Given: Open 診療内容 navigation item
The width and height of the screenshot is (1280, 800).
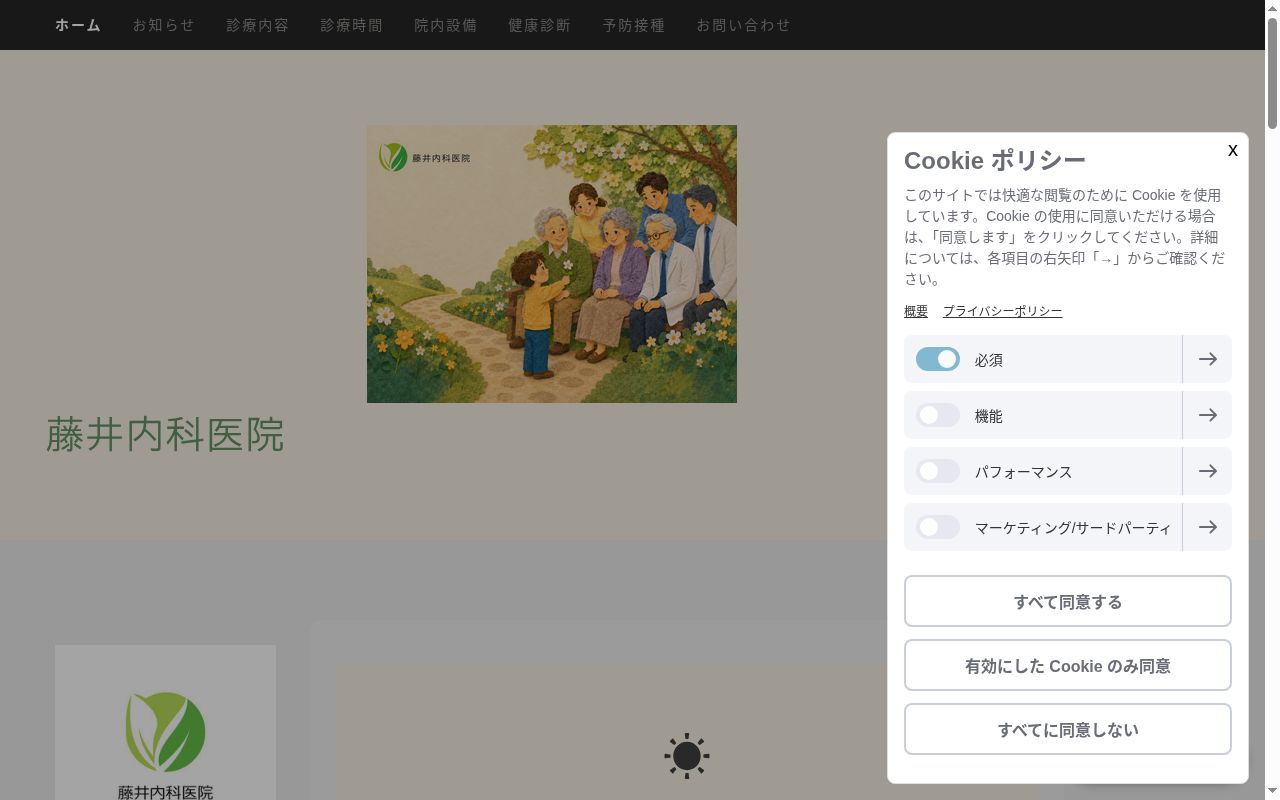Looking at the screenshot, I should 258,25.
